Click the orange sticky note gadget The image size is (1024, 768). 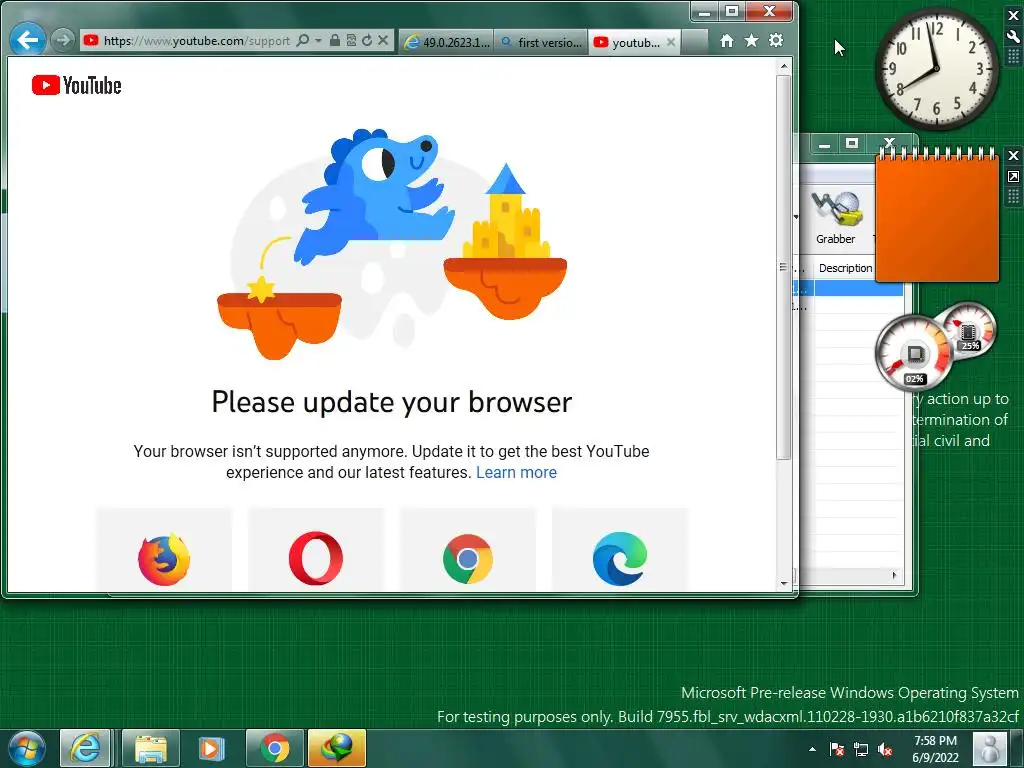pyautogui.click(x=937, y=217)
